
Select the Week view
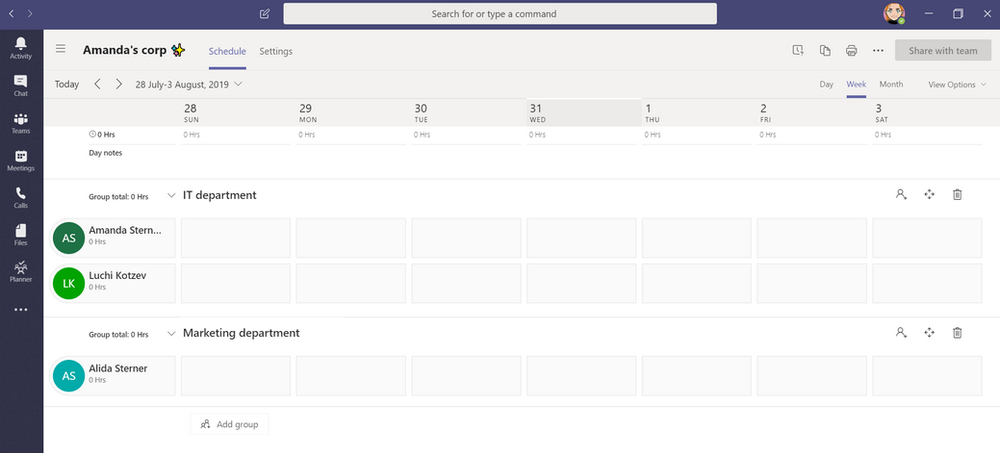point(856,84)
